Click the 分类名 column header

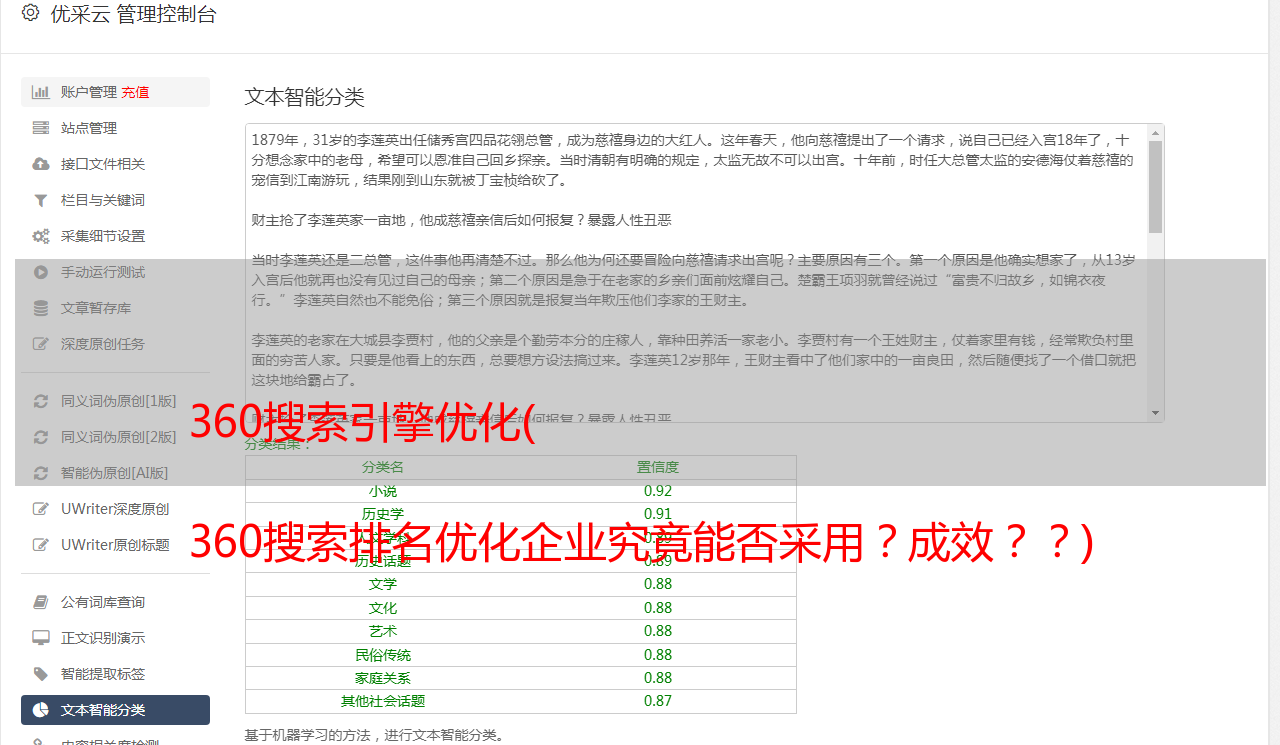383,467
